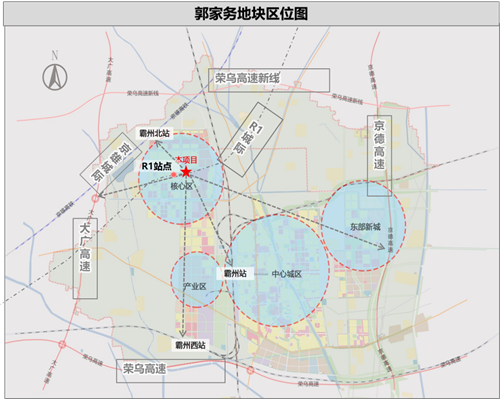
Task: Click the 产业区 zone text
Action: tap(195, 286)
